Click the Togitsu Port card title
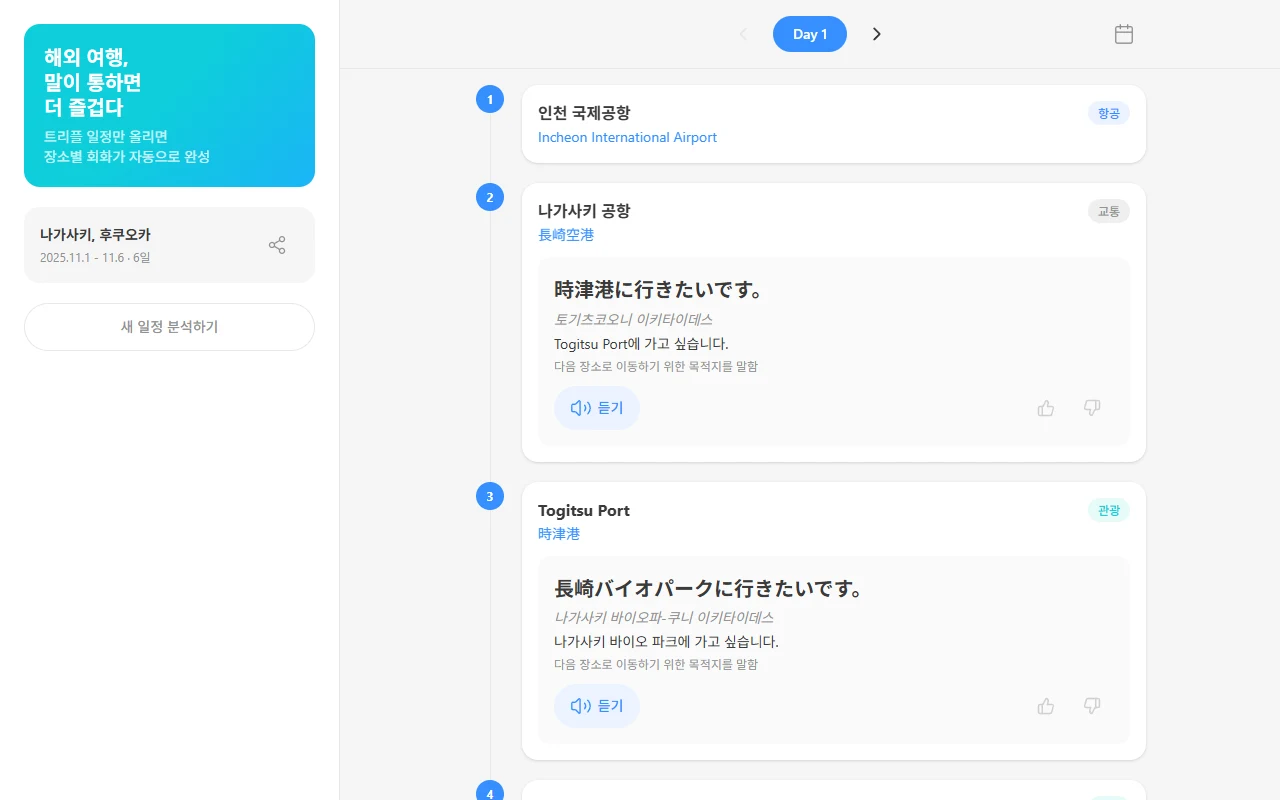This screenshot has height=800, width=1280. (584, 510)
